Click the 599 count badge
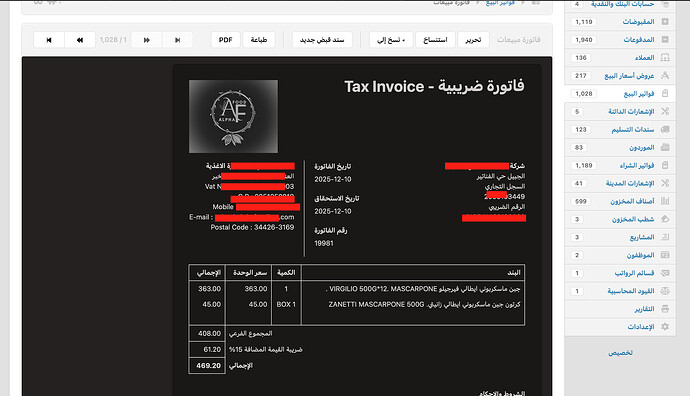 point(581,201)
